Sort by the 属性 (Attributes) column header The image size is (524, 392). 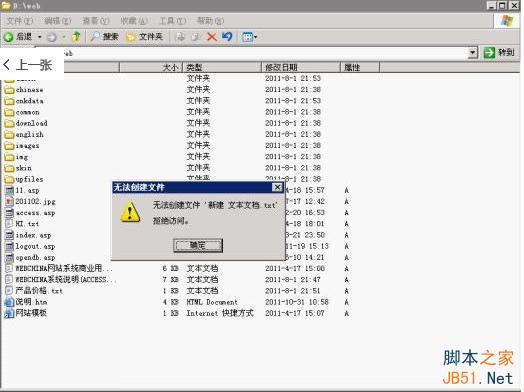(x=360, y=68)
